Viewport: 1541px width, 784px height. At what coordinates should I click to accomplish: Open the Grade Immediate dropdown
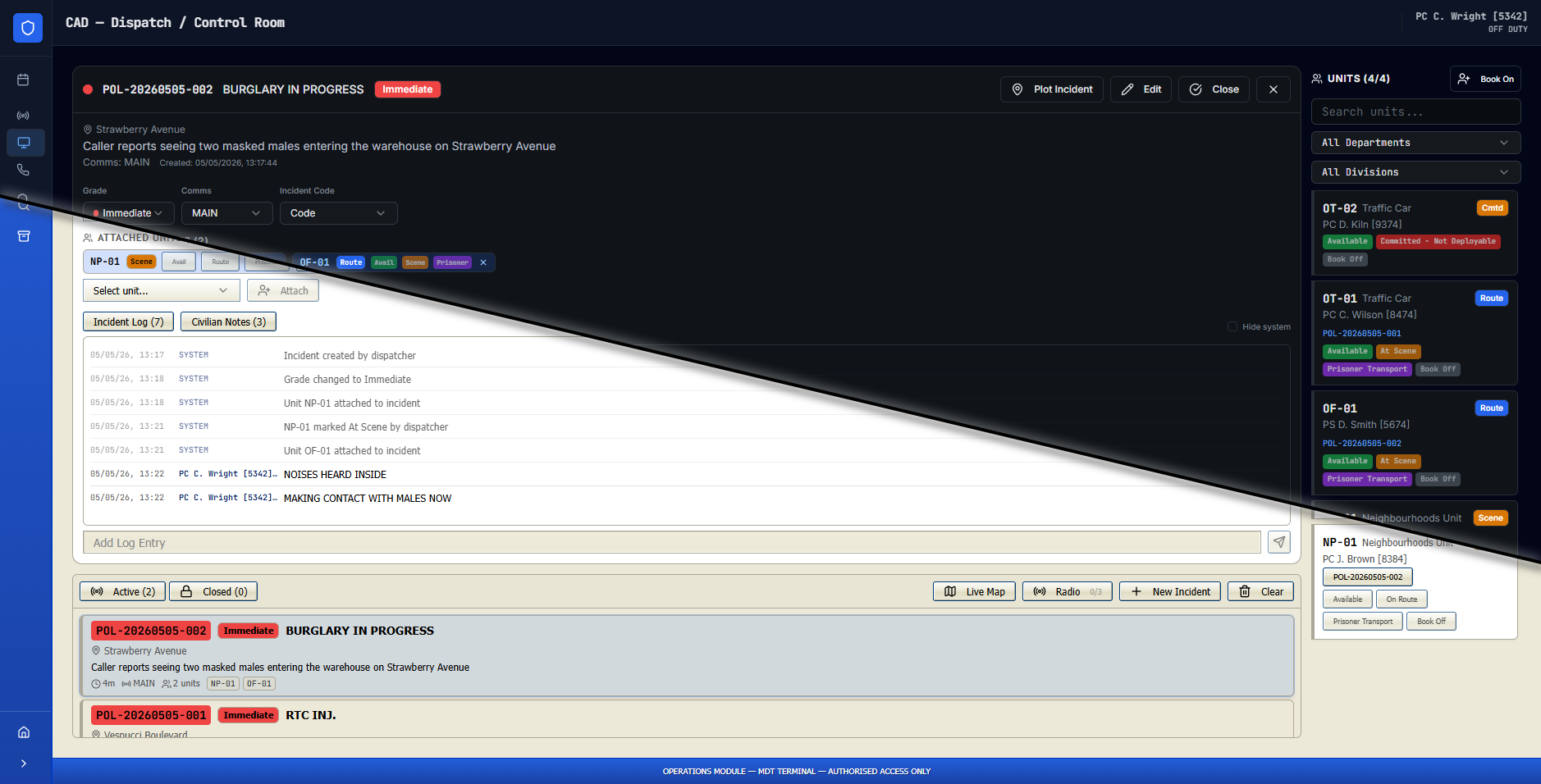[129, 213]
